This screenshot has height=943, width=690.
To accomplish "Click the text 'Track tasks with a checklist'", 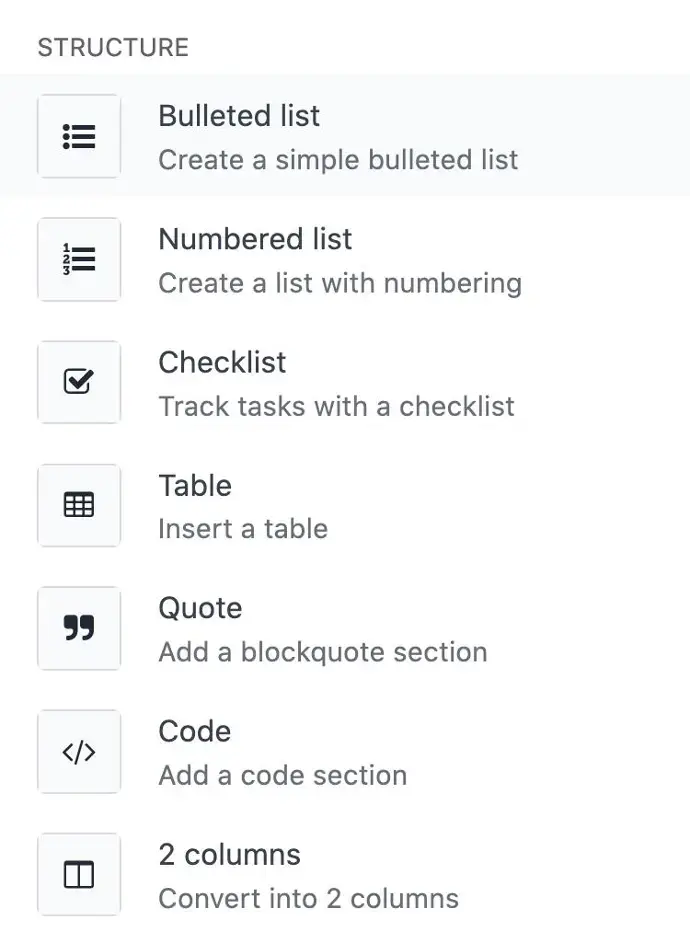I will click(x=336, y=406).
